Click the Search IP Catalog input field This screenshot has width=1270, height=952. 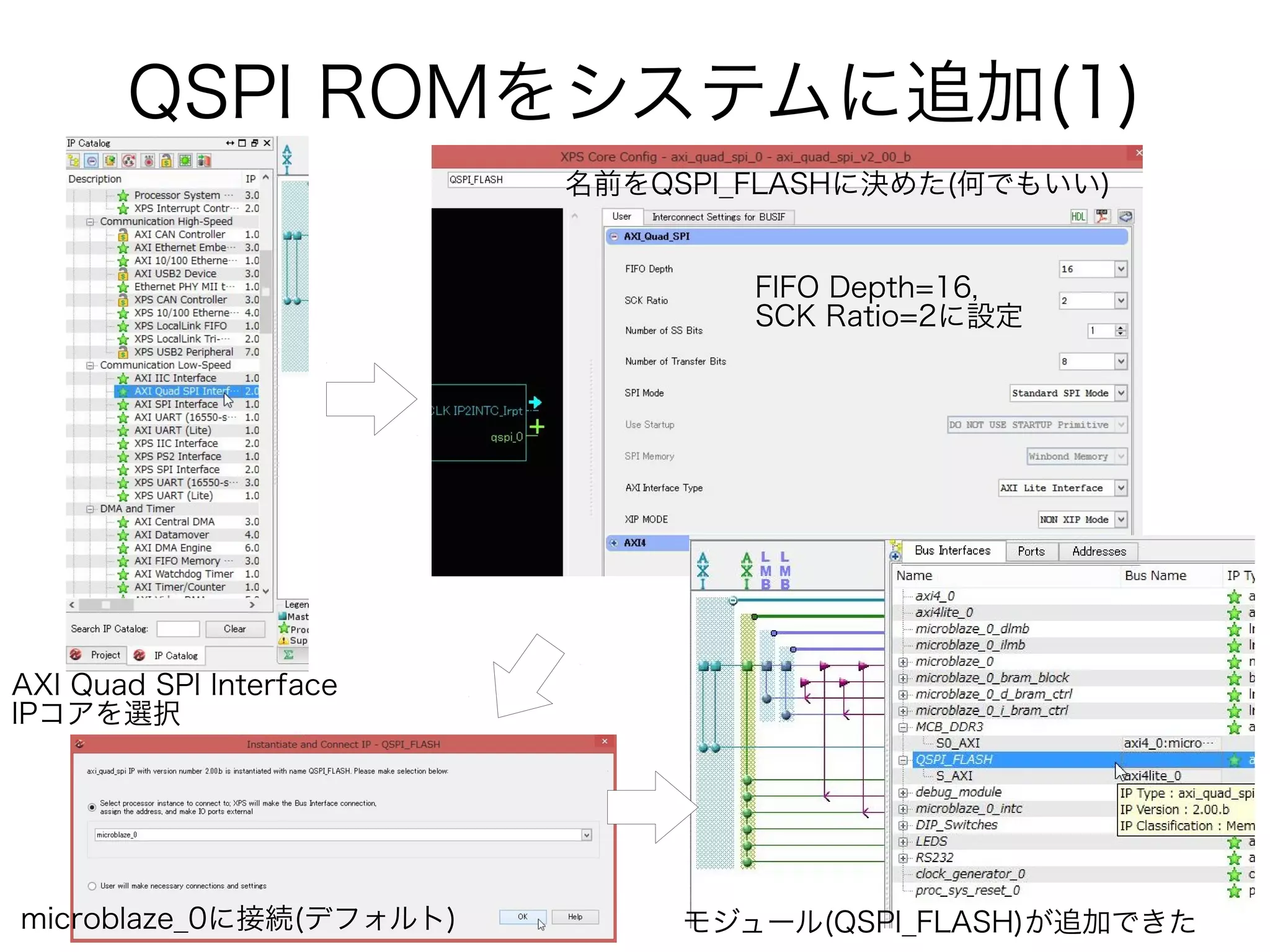178,629
